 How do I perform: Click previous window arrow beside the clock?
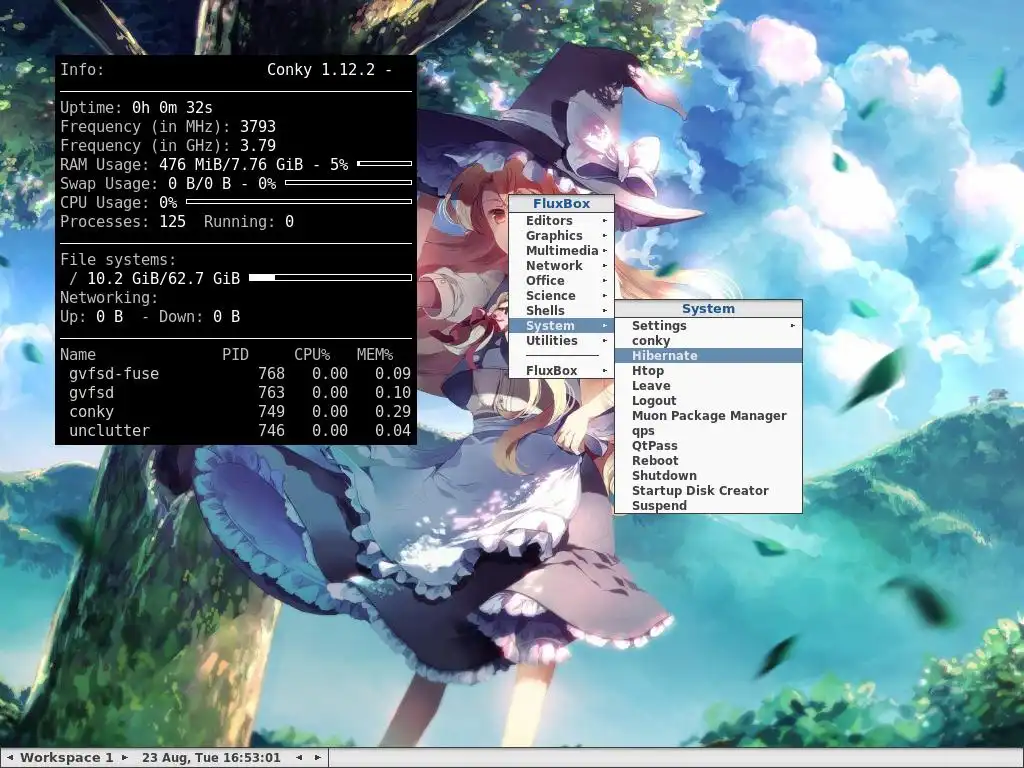pos(299,758)
